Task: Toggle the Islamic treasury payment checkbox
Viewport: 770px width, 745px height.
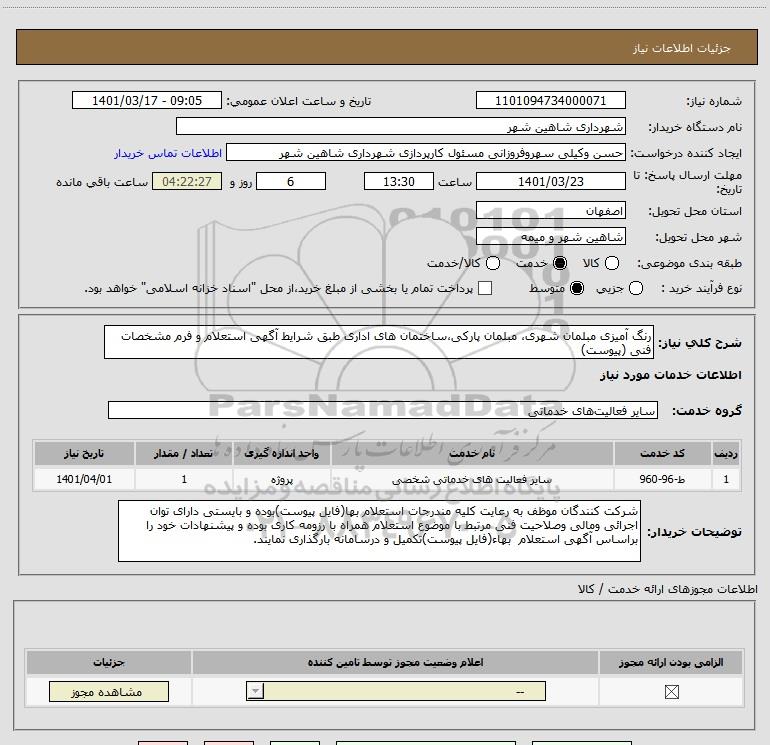Action: coord(485,288)
